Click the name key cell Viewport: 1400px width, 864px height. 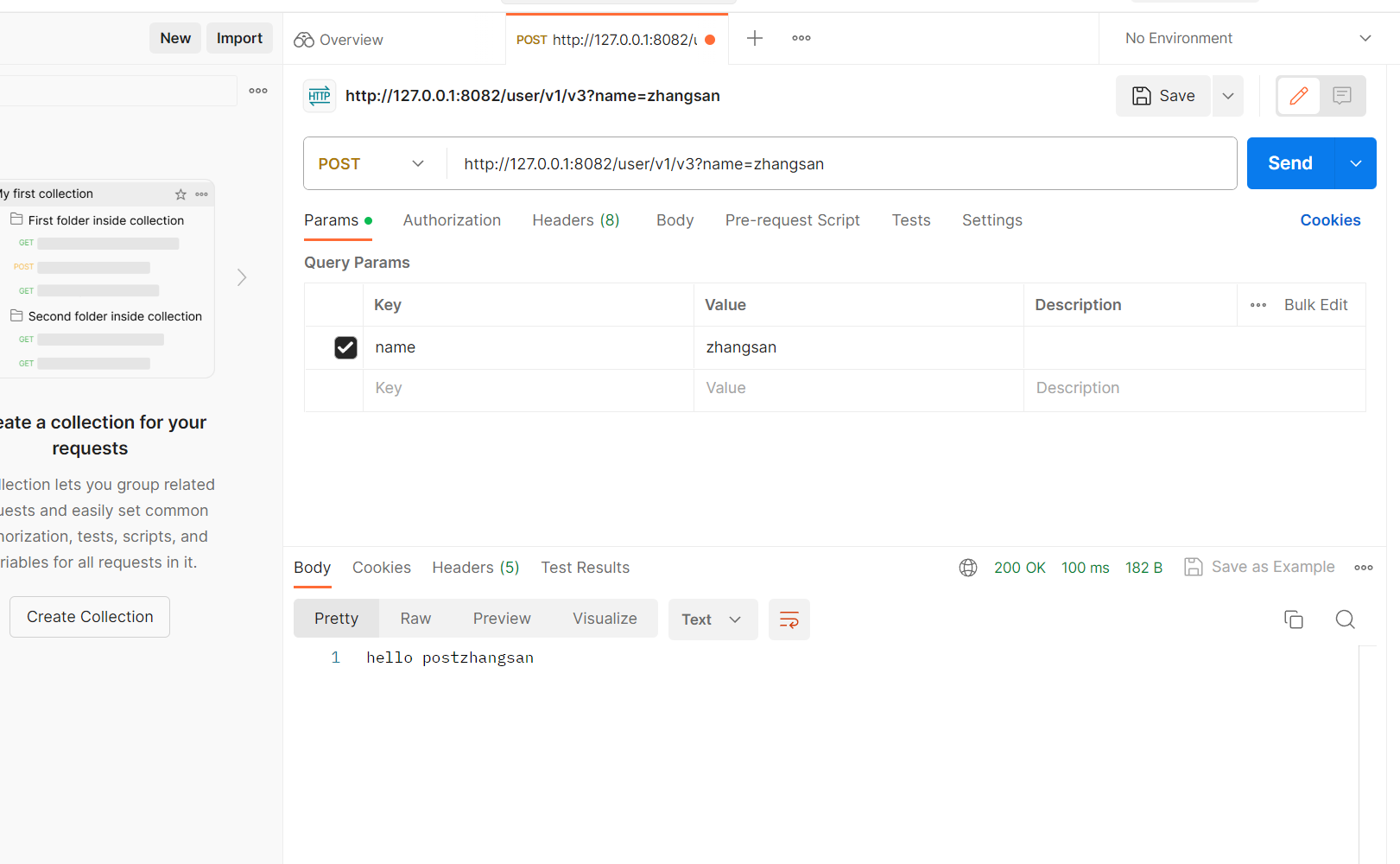[x=529, y=347]
